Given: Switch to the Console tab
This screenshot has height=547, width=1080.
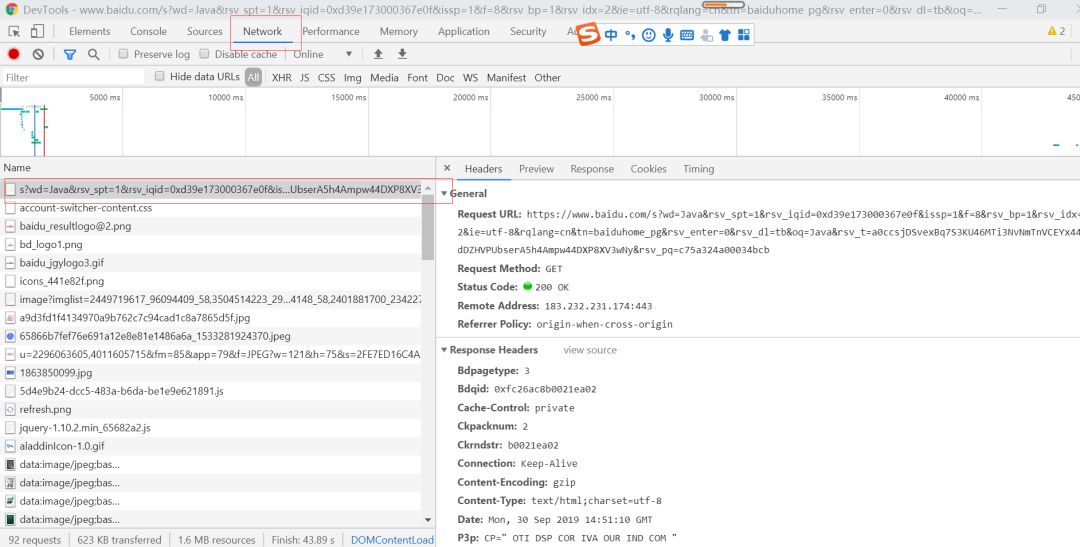Looking at the screenshot, I should [148, 31].
